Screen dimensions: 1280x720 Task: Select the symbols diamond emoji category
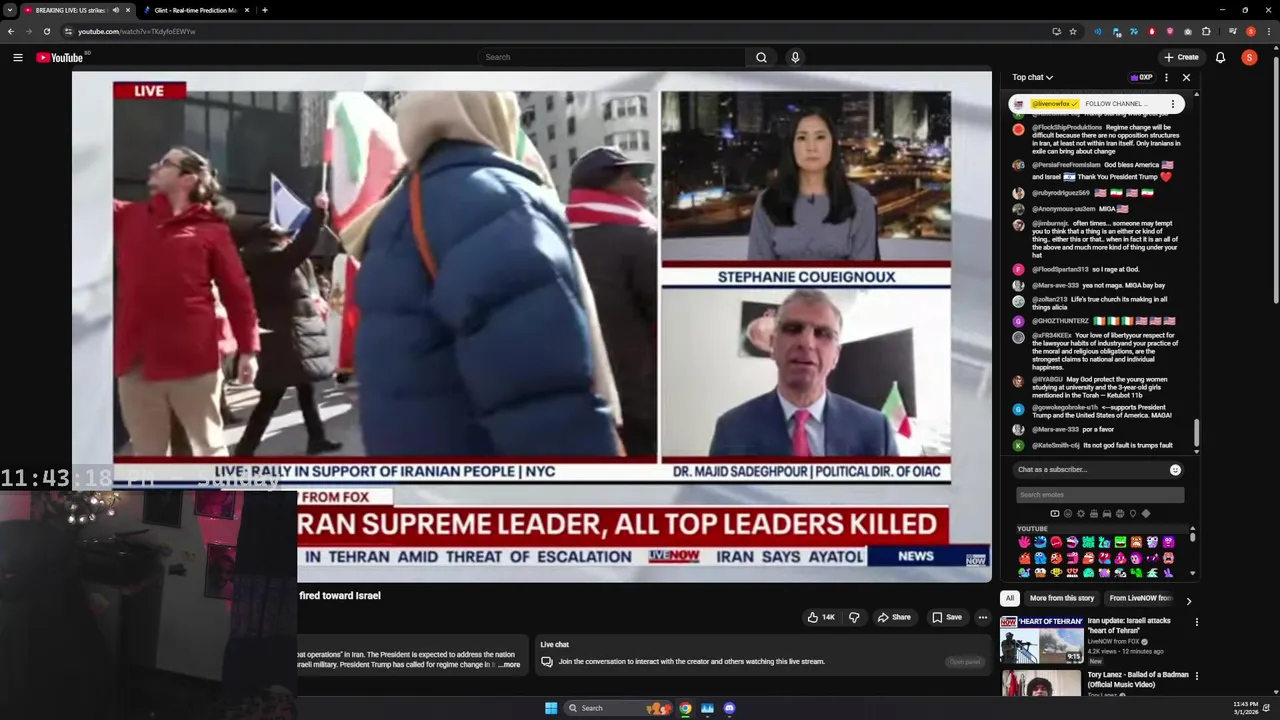[x=1146, y=514]
